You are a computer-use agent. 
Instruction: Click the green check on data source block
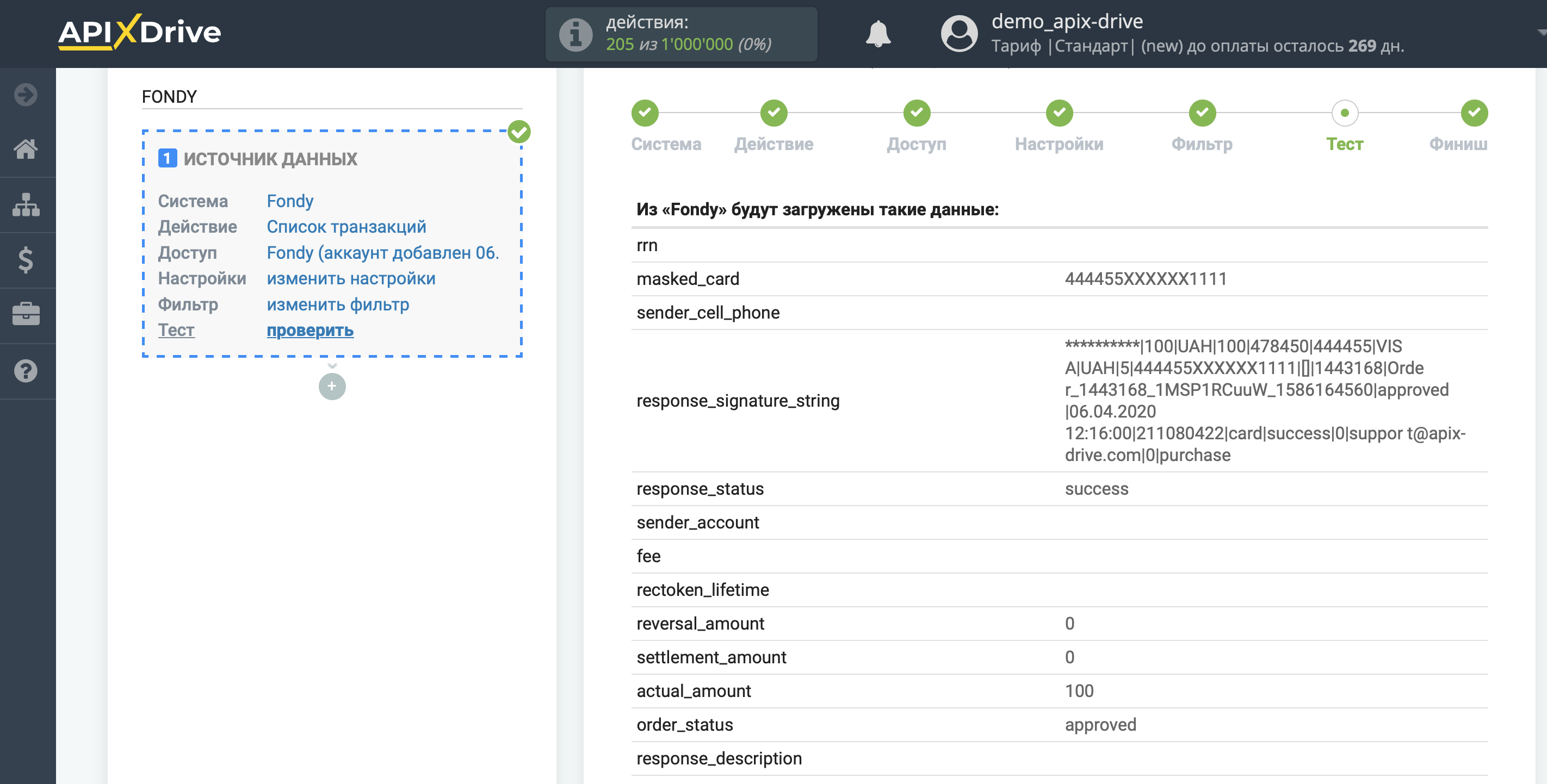[519, 132]
